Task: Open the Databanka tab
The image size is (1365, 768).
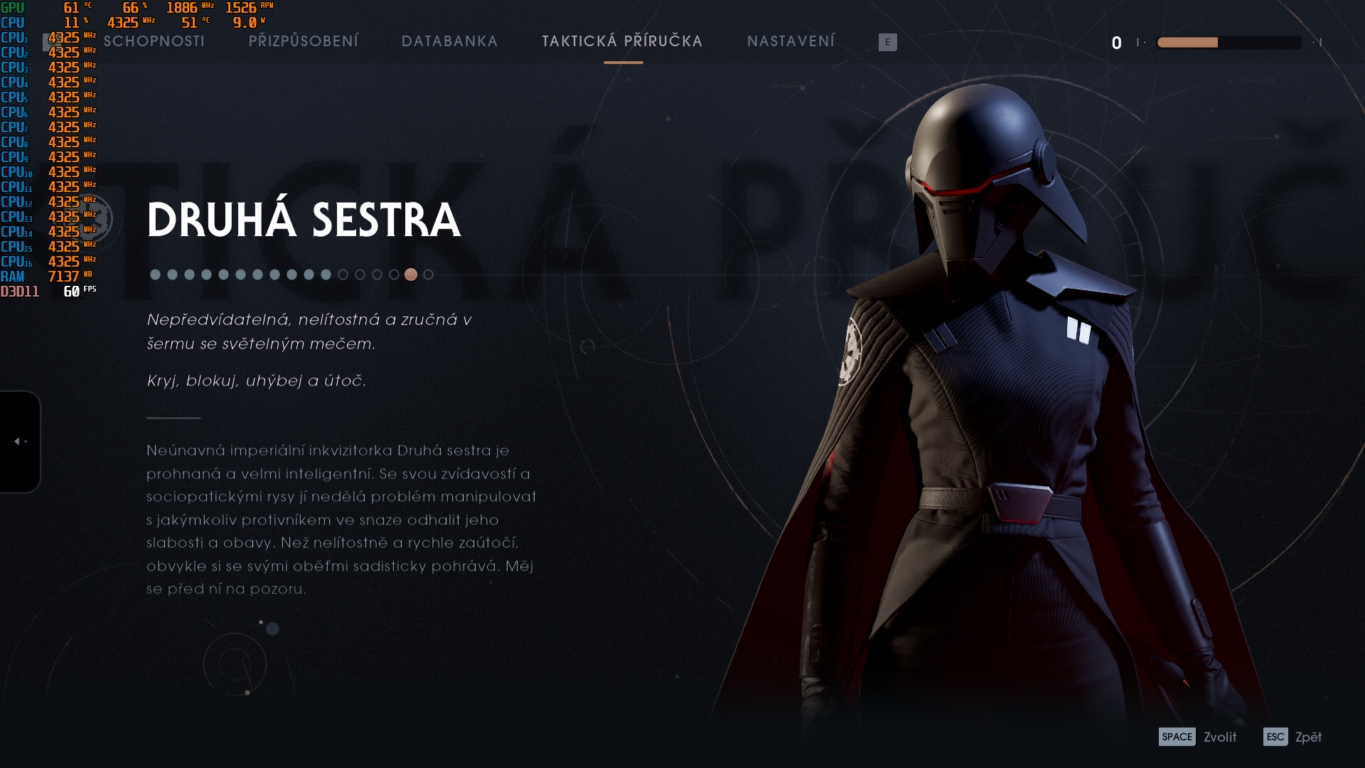Action: (449, 41)
